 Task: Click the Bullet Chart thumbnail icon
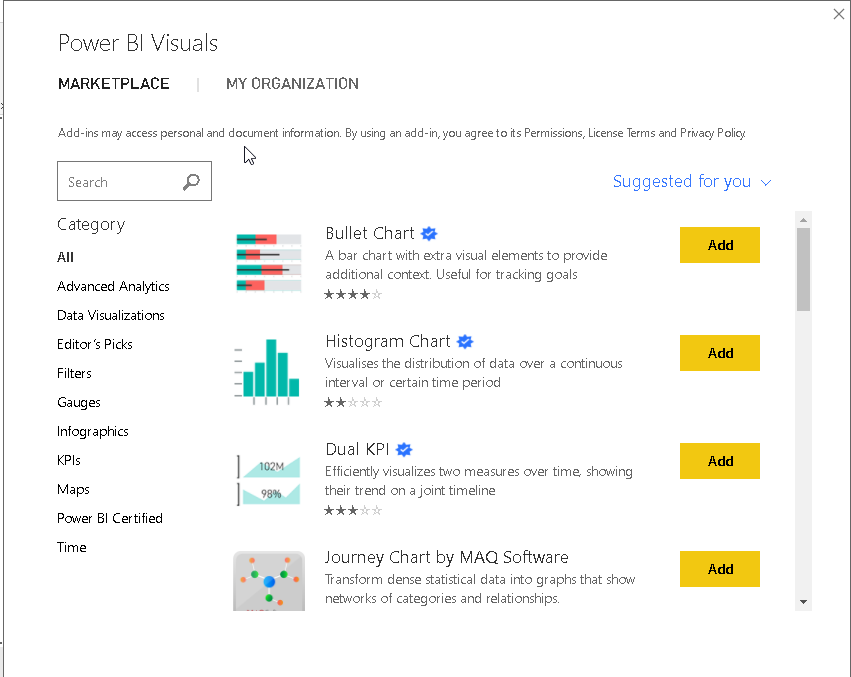click(268, 262)
